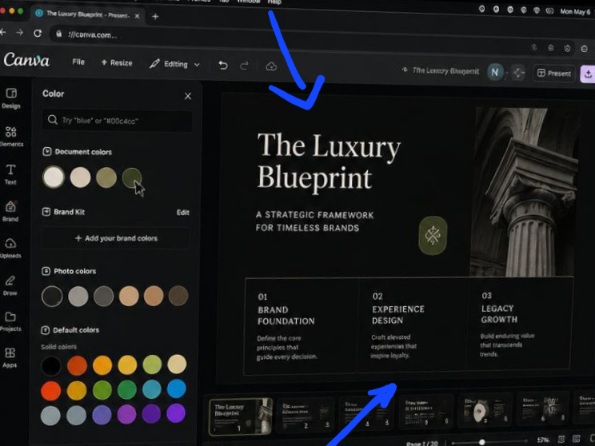This screenshot has width=595, height=446.
Task: Click the Document colors section icon
Action: click(x=47, y=151)
